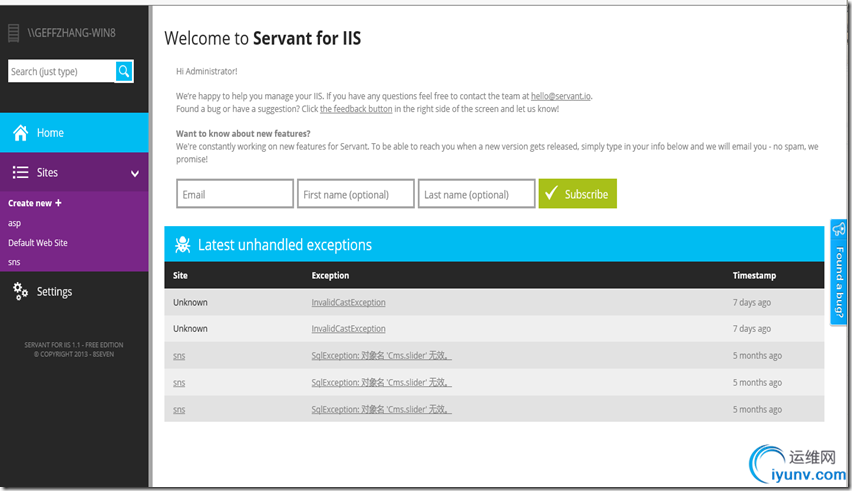Click second sns link in exceptions table

point(179,382)
